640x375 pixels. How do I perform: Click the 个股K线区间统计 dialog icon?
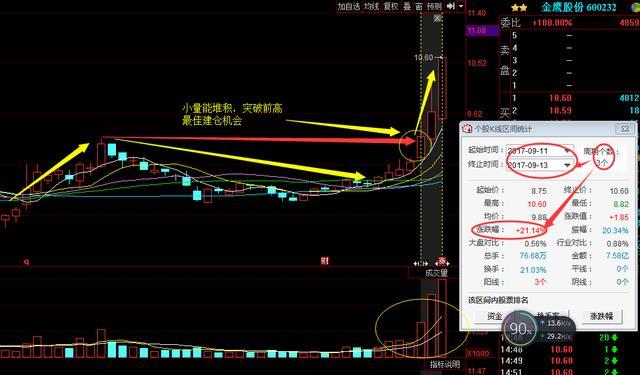point(467,129)
